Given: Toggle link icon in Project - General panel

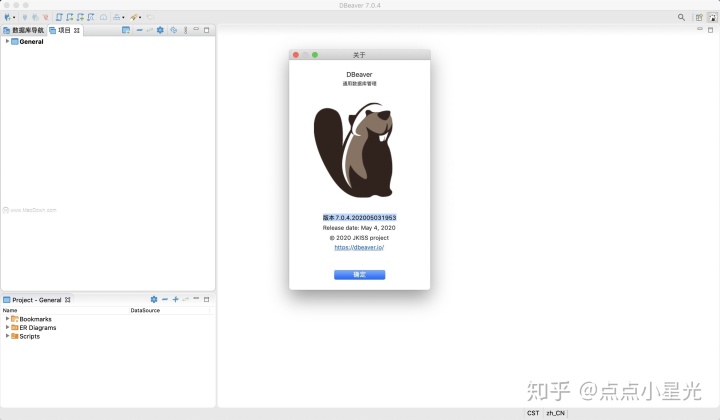Looking at the screenshot, I should tap(186, 299).
